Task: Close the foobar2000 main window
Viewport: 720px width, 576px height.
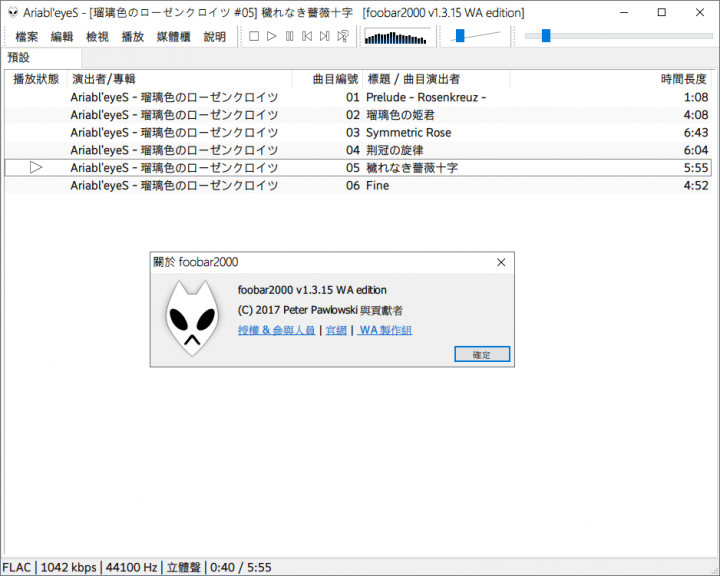Action: coord(700,12)
